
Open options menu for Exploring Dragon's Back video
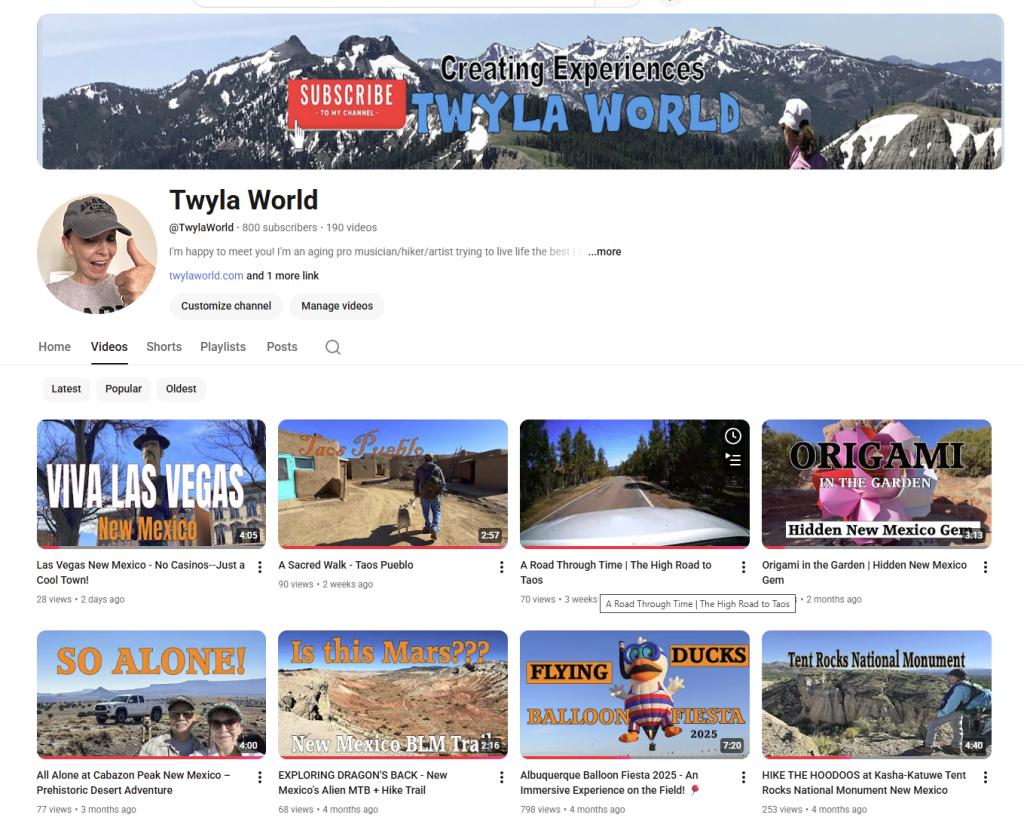tap(501, 777)
